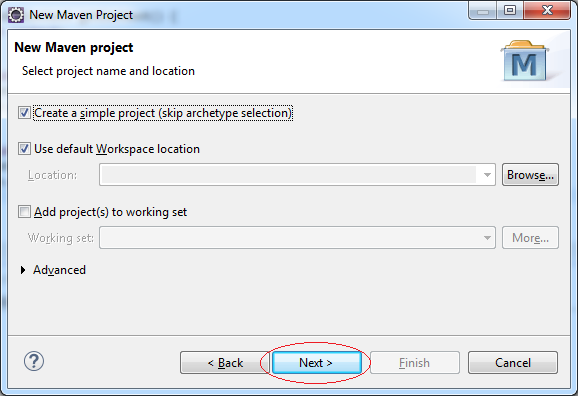The height and width of the screenshot is (396, 578).
Task: Click the < Back button
Action: tap(225, 363)
